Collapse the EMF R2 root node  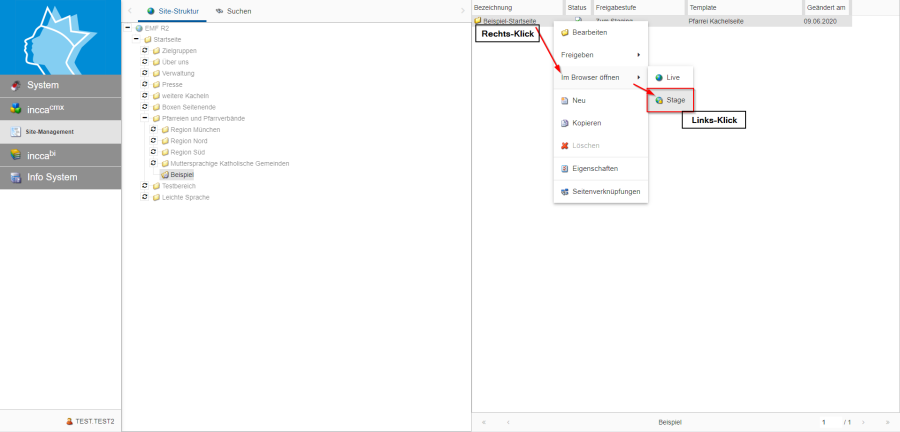pyautogui.click(x=128, y=28)
